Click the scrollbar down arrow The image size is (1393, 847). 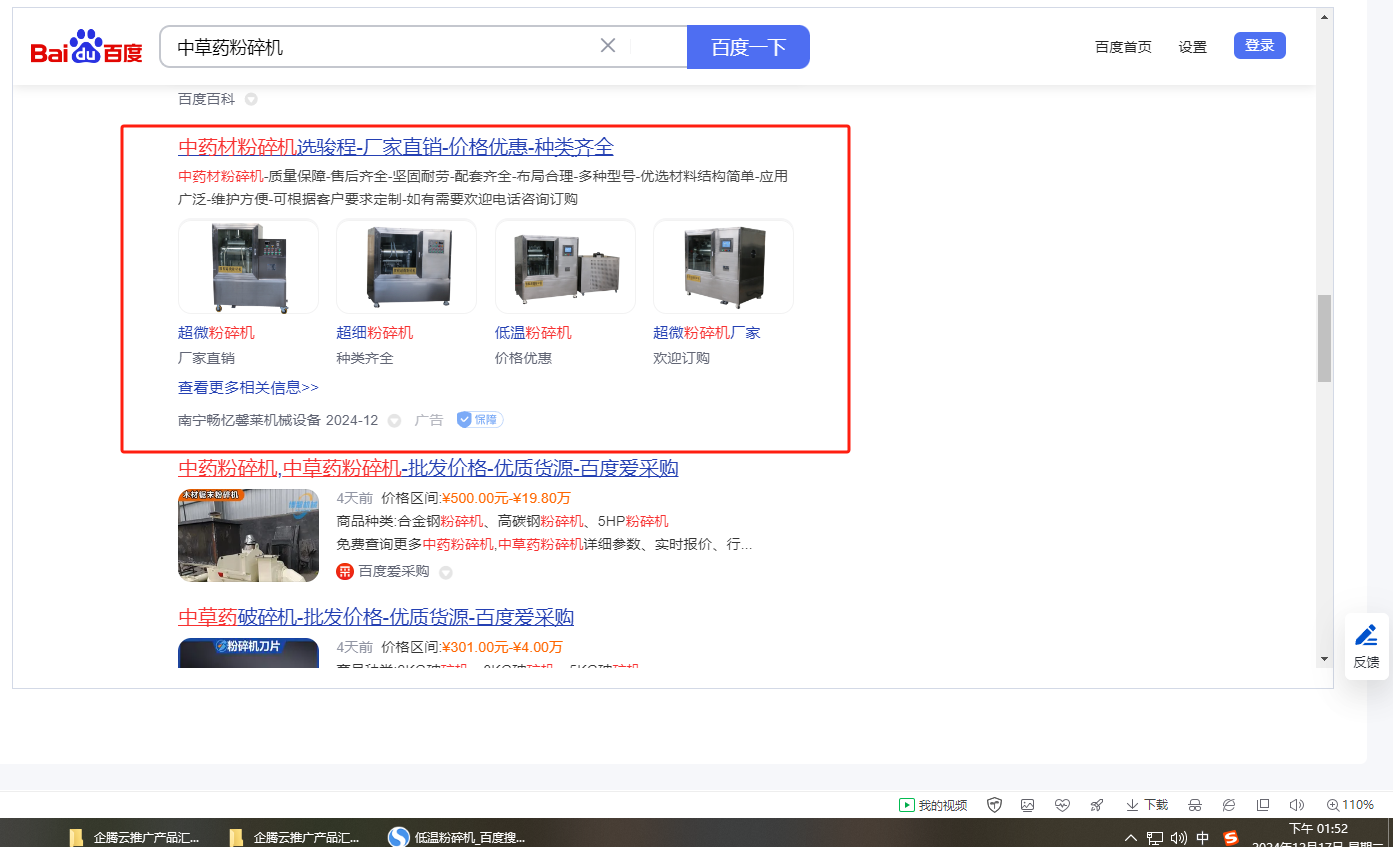coord(1324,659)
